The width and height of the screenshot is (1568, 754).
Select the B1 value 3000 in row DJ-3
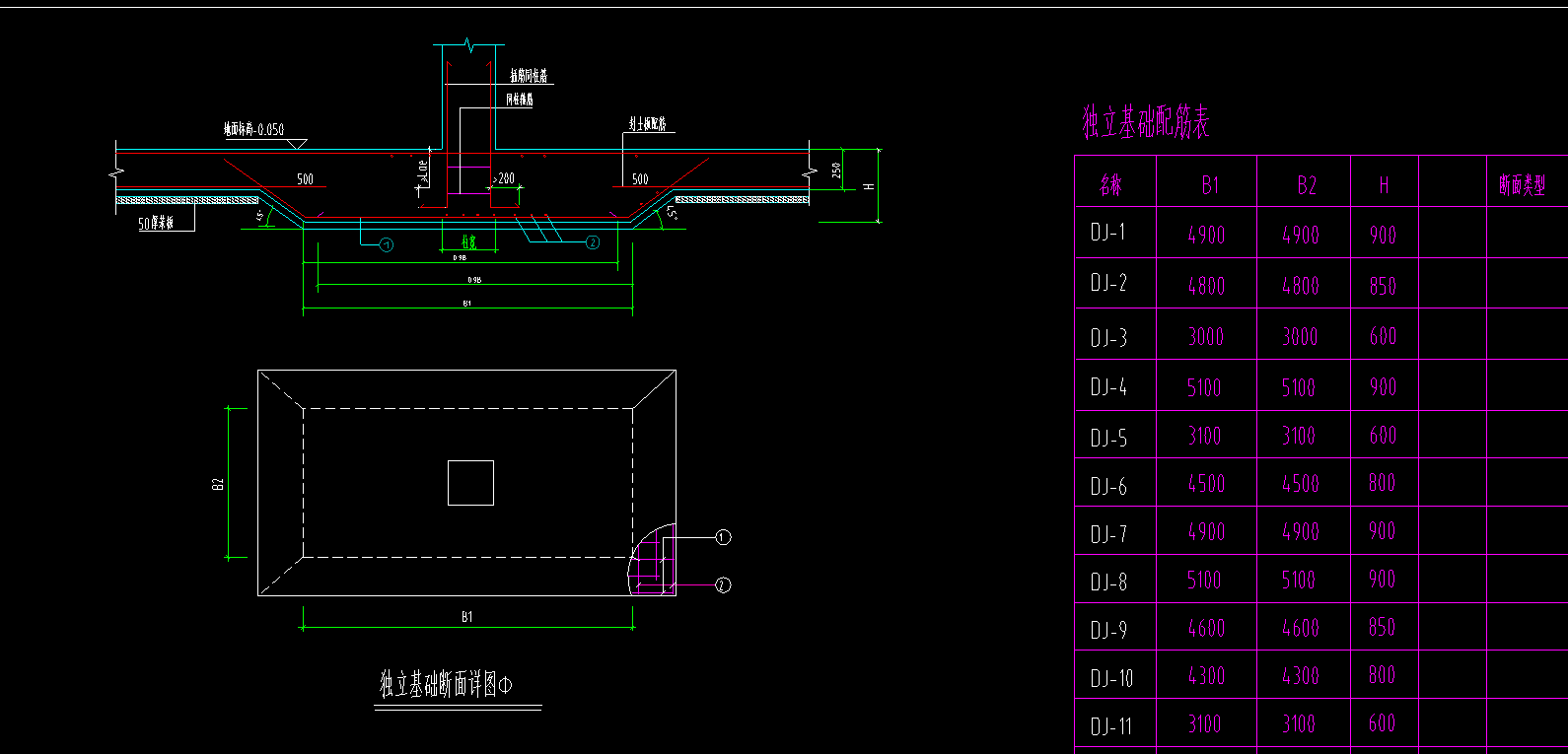pos(1205,337)
